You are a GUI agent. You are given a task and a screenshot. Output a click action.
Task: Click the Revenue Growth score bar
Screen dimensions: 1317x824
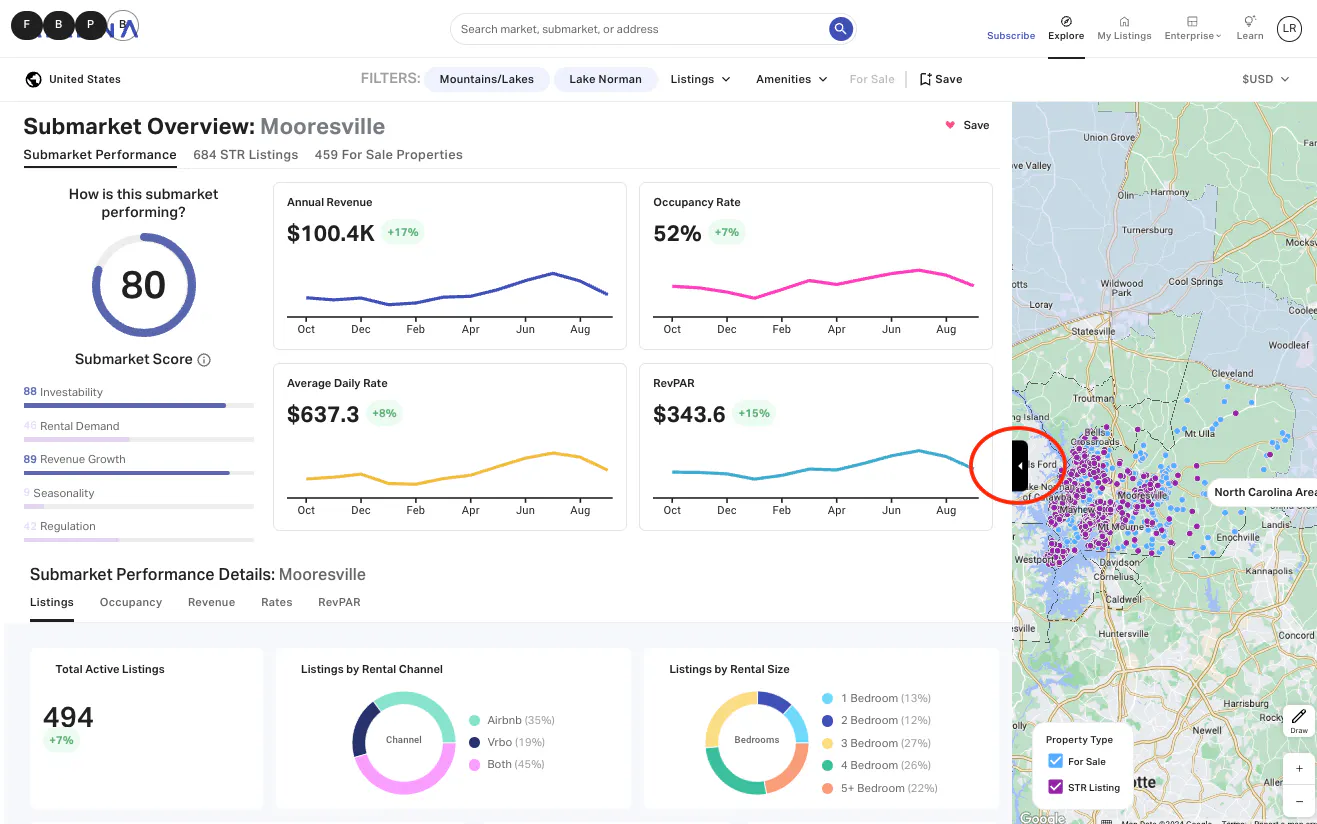click(x=139, y=472)
